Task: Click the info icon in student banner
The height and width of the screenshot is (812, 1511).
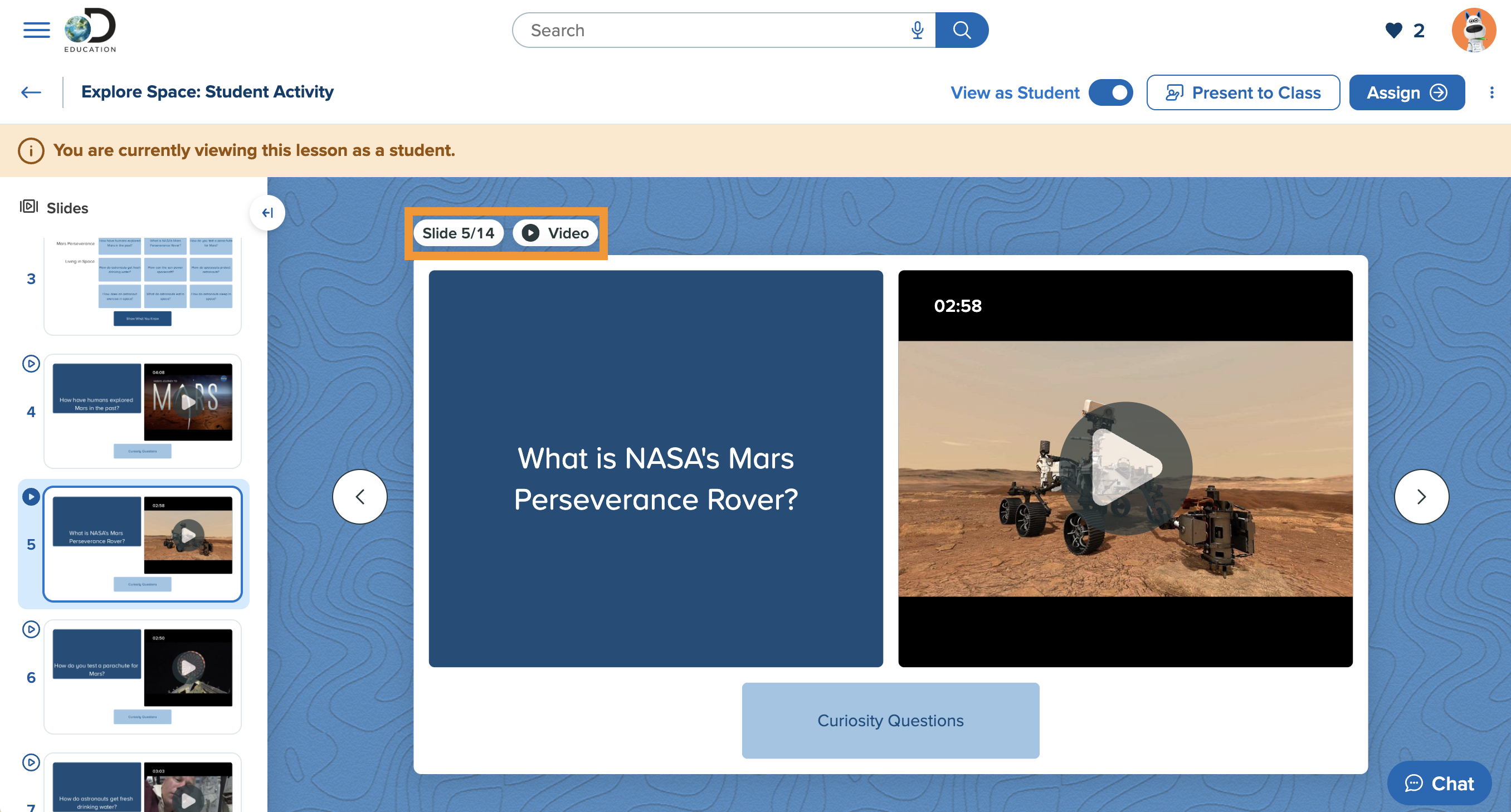Action: (x=31, y=151)
